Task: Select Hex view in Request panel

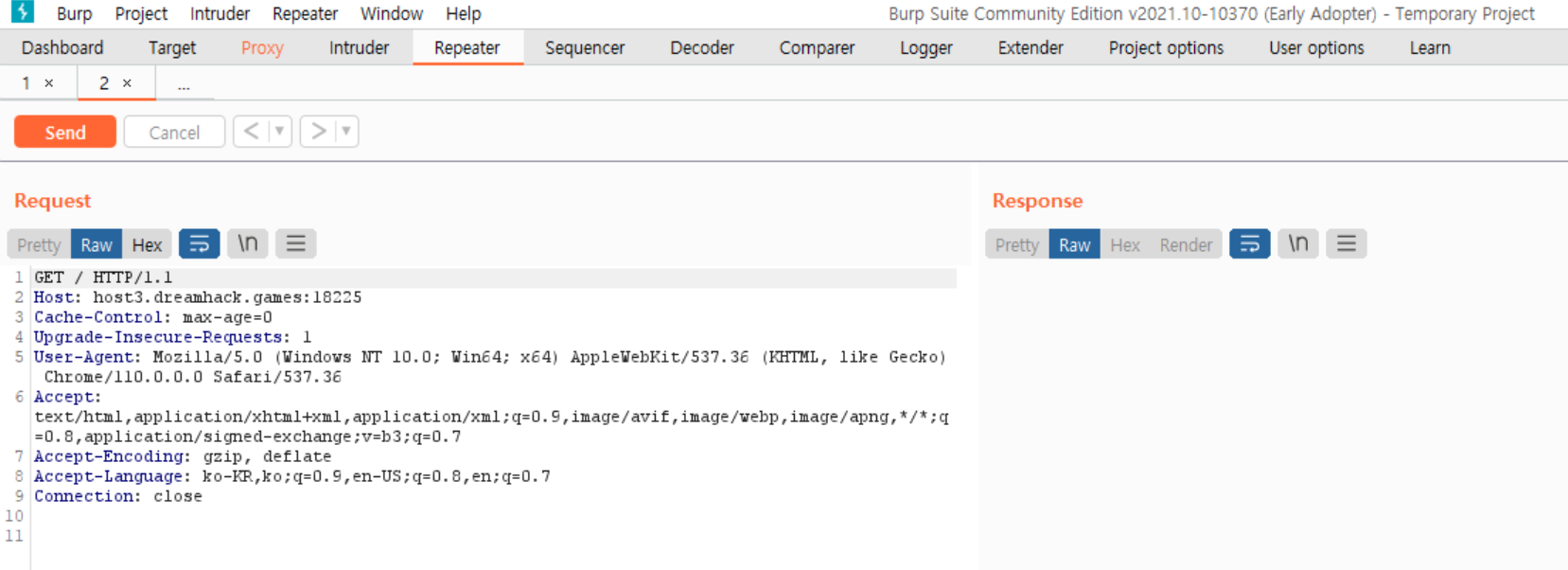Action: point(147,244)
